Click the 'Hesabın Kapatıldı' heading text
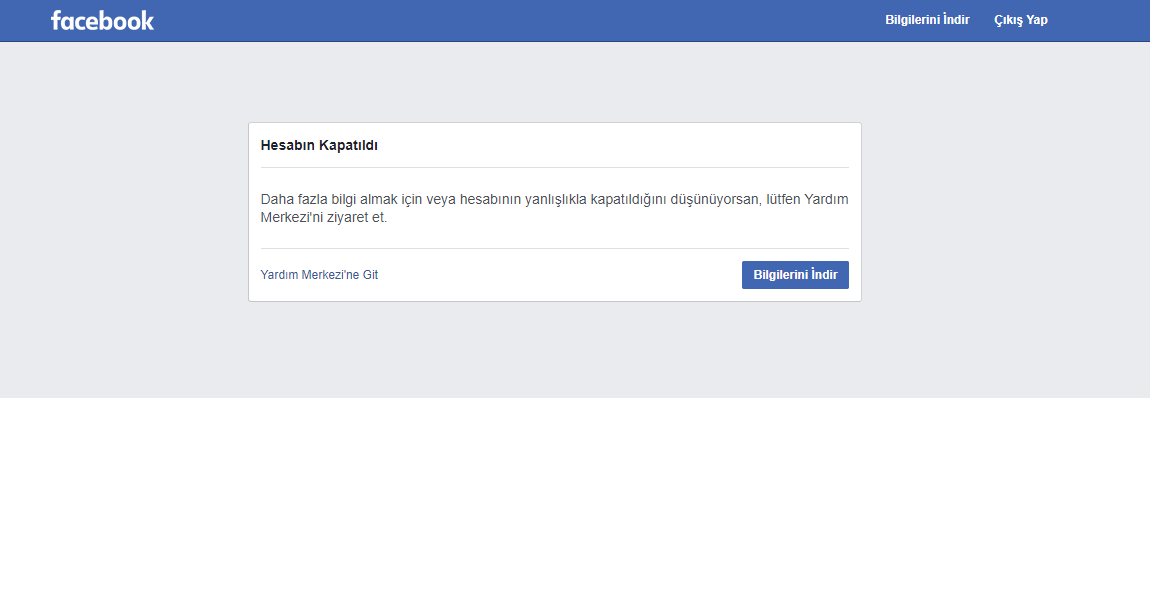The width and height of the screenshot is (1150, 604). [319, 145]
